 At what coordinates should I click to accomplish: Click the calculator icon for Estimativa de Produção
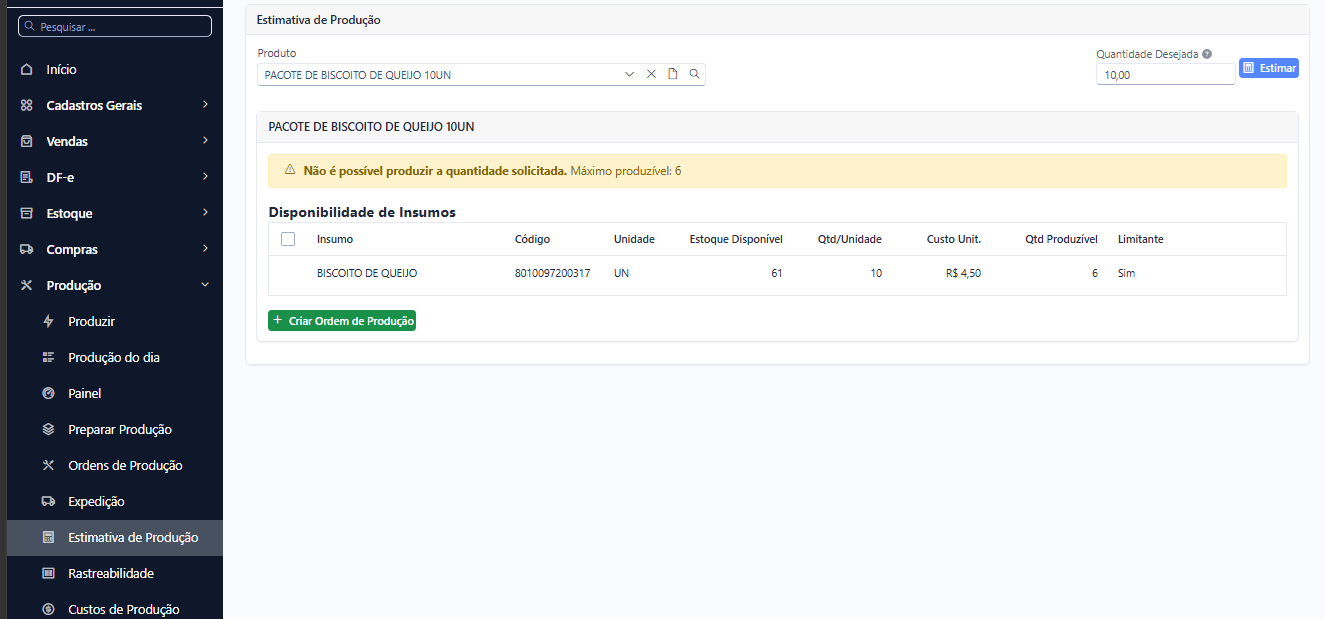48,537
